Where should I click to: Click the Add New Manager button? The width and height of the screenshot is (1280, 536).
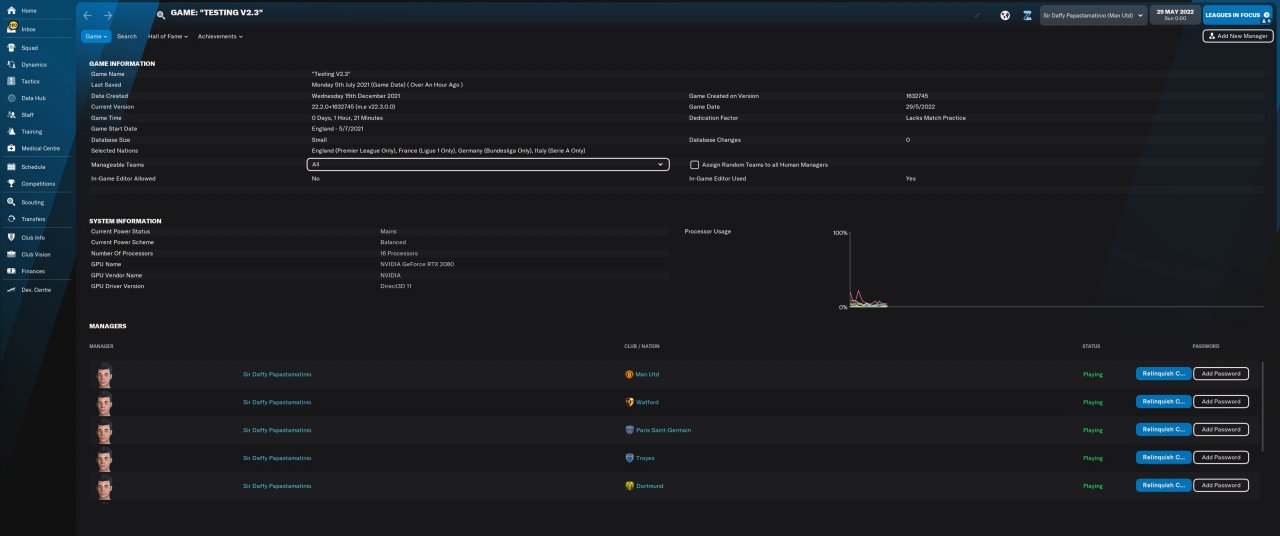click(1238, 36)
